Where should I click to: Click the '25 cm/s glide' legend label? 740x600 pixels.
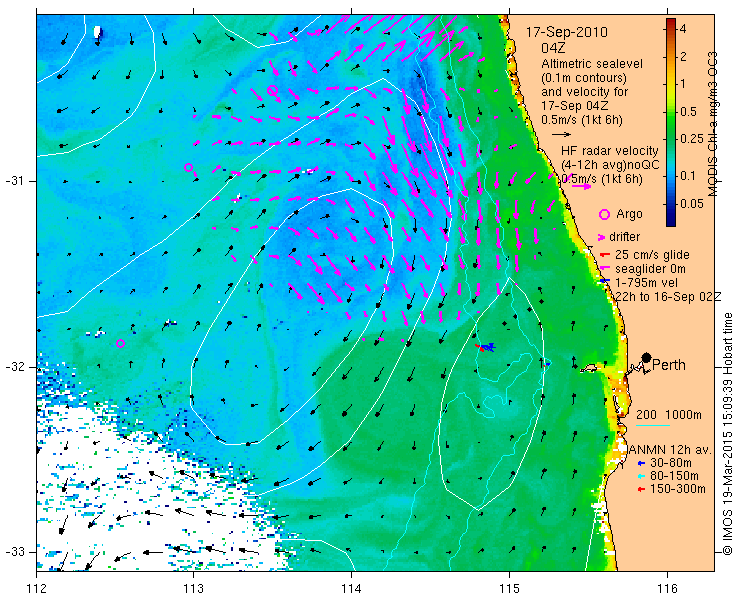point(652,255)
